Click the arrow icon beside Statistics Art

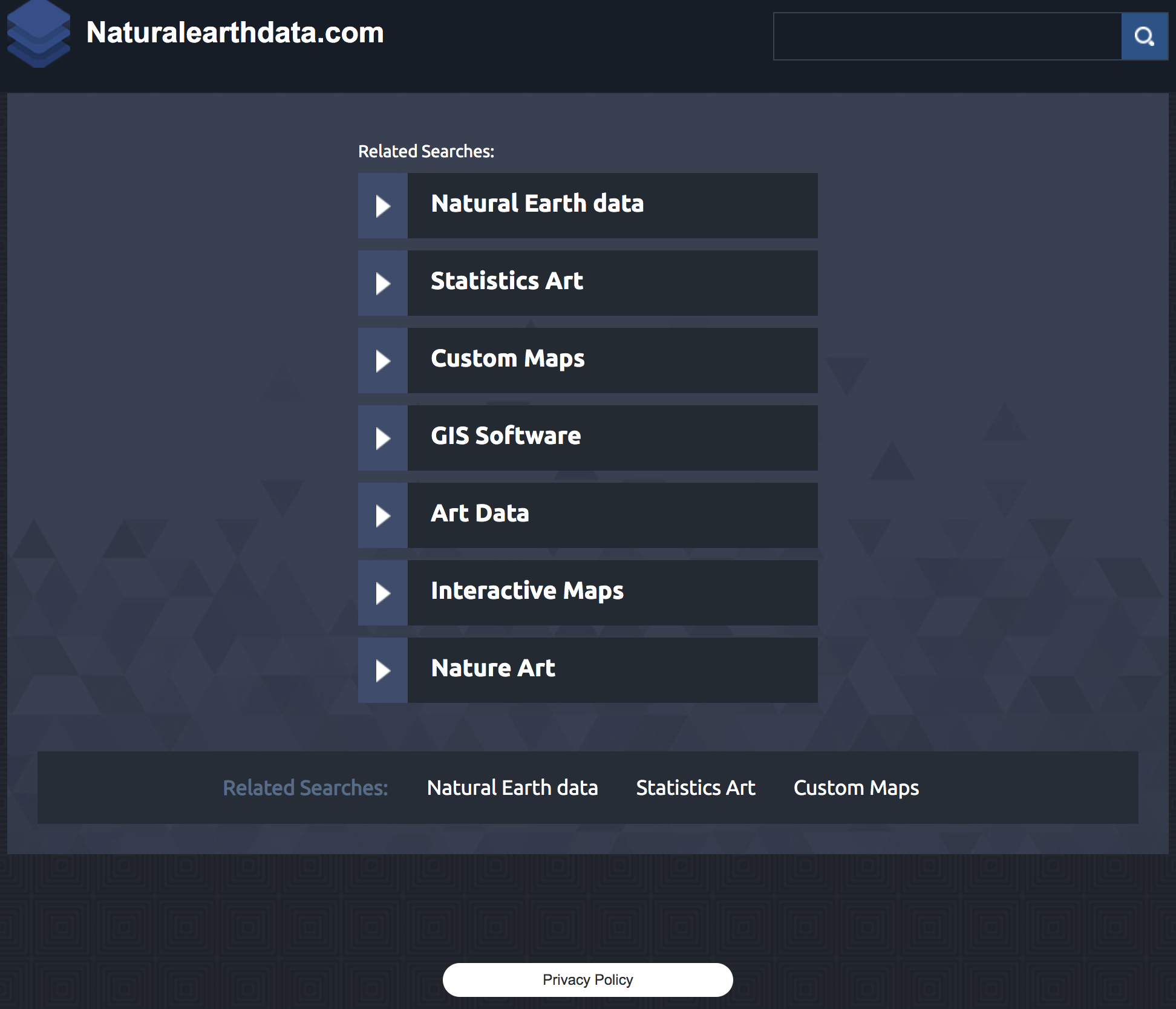383,283
